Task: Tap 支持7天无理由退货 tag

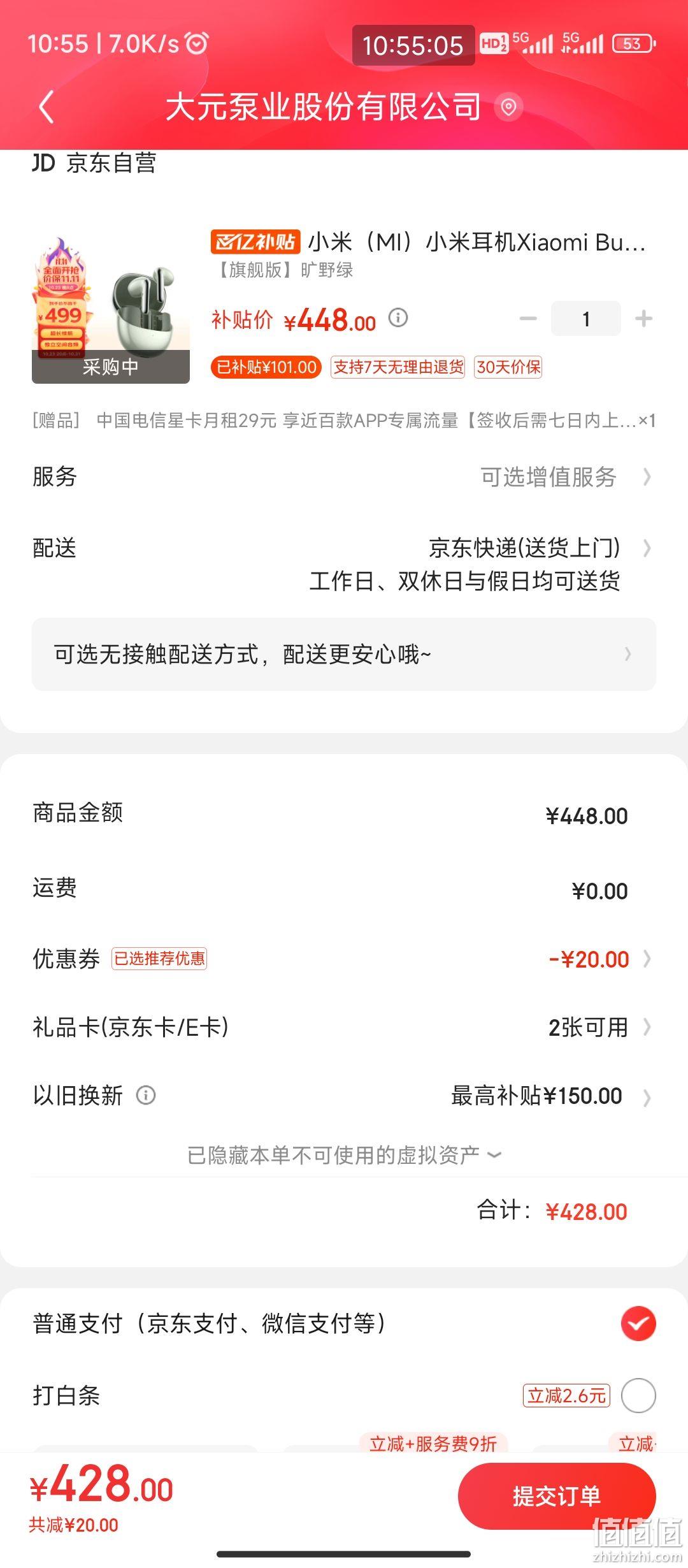Action: 398,367
